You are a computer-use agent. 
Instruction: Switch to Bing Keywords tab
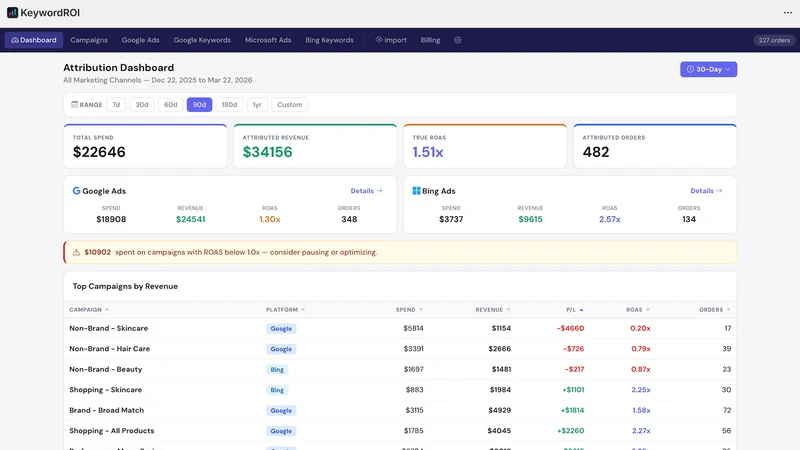pos(329,40)
